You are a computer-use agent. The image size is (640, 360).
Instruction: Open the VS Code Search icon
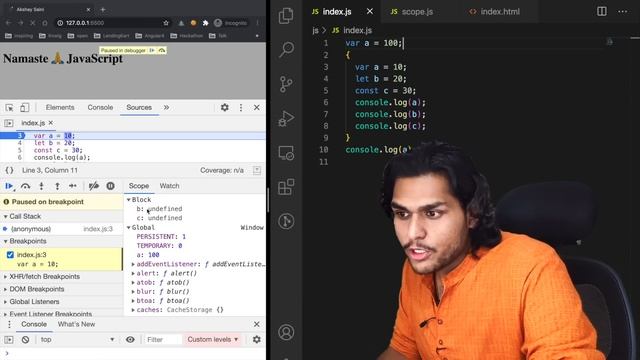click(x=286, y=49)
